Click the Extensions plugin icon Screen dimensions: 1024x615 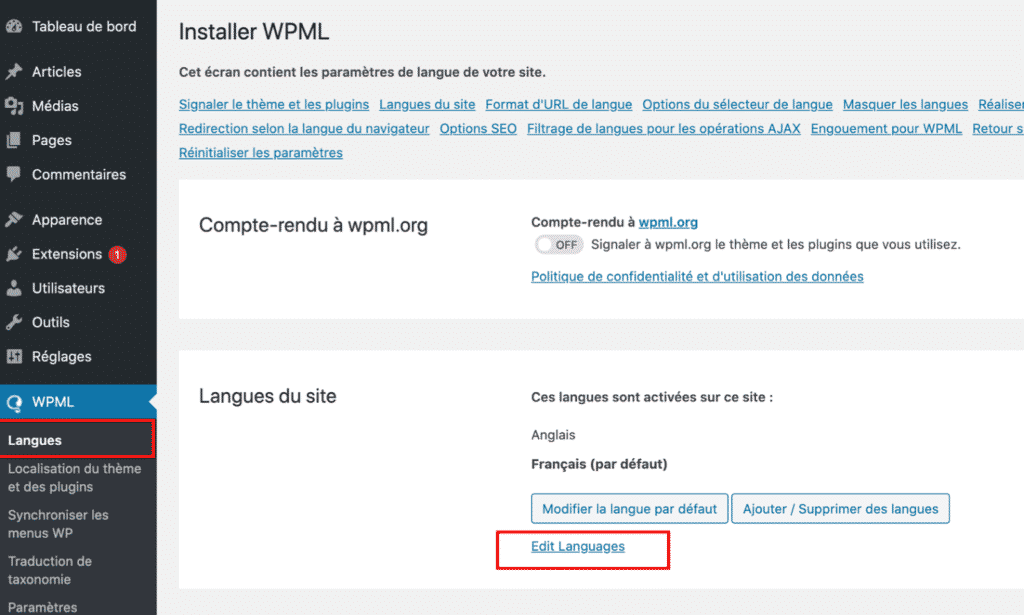(14, 254)
